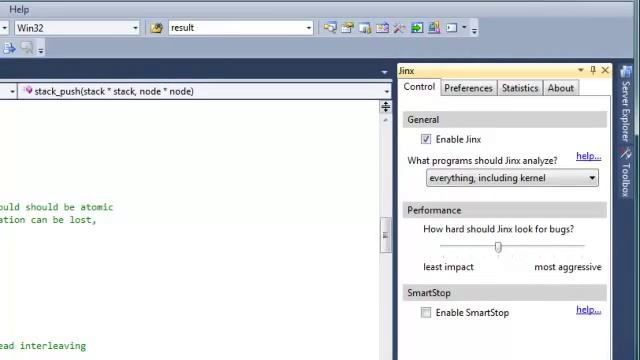
Task: Open main toolbar overflow options arrow
Action: [x=474, y=29]
